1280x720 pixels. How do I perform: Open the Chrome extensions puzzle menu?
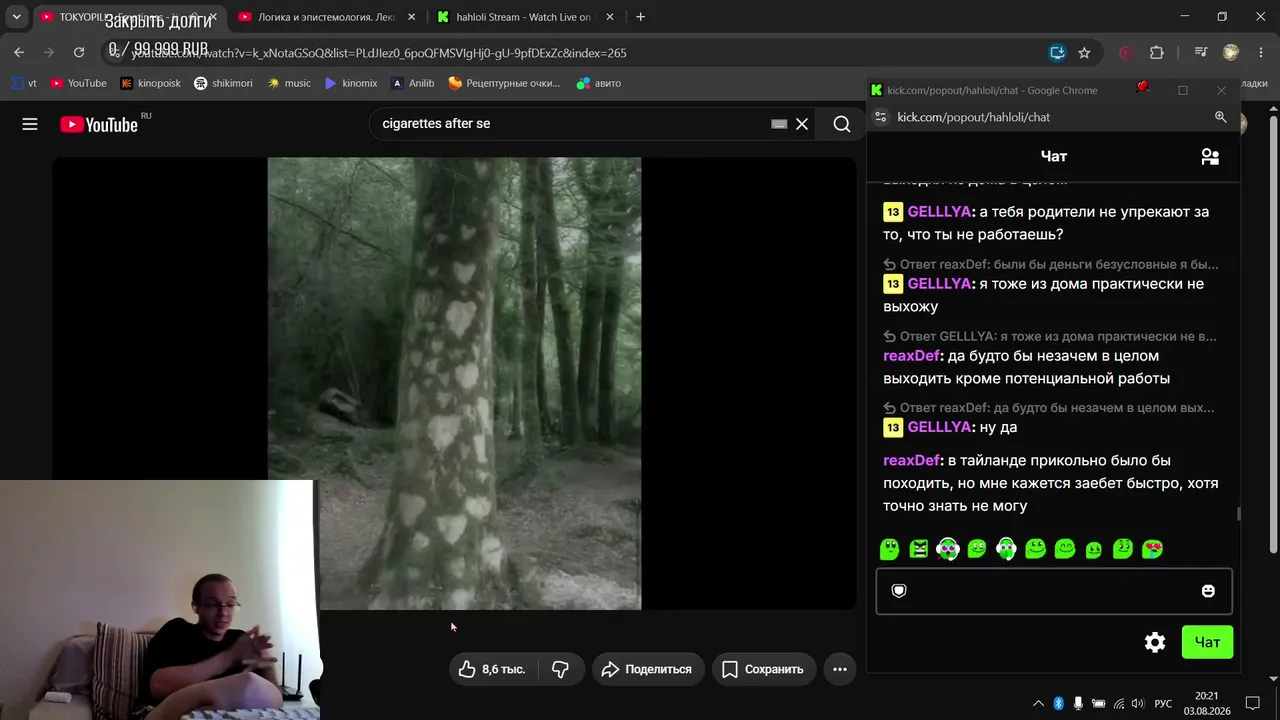1157,52
